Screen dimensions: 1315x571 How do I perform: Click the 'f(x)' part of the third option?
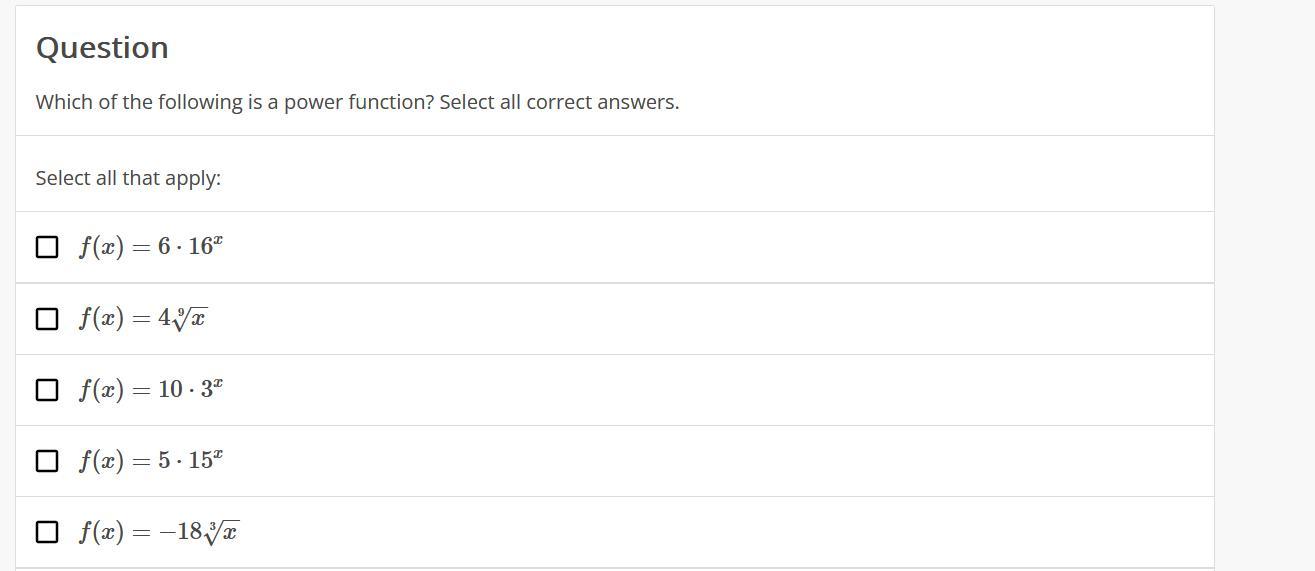pos(101,389)
